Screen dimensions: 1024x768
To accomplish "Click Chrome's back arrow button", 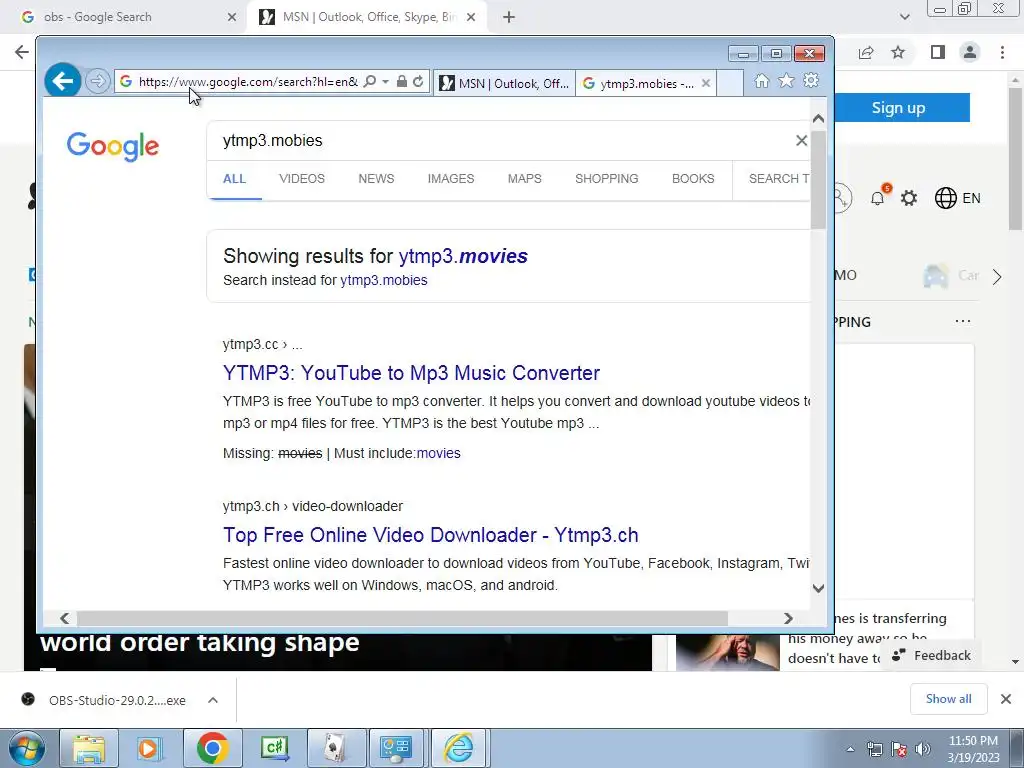I will (x=22, y=52).
